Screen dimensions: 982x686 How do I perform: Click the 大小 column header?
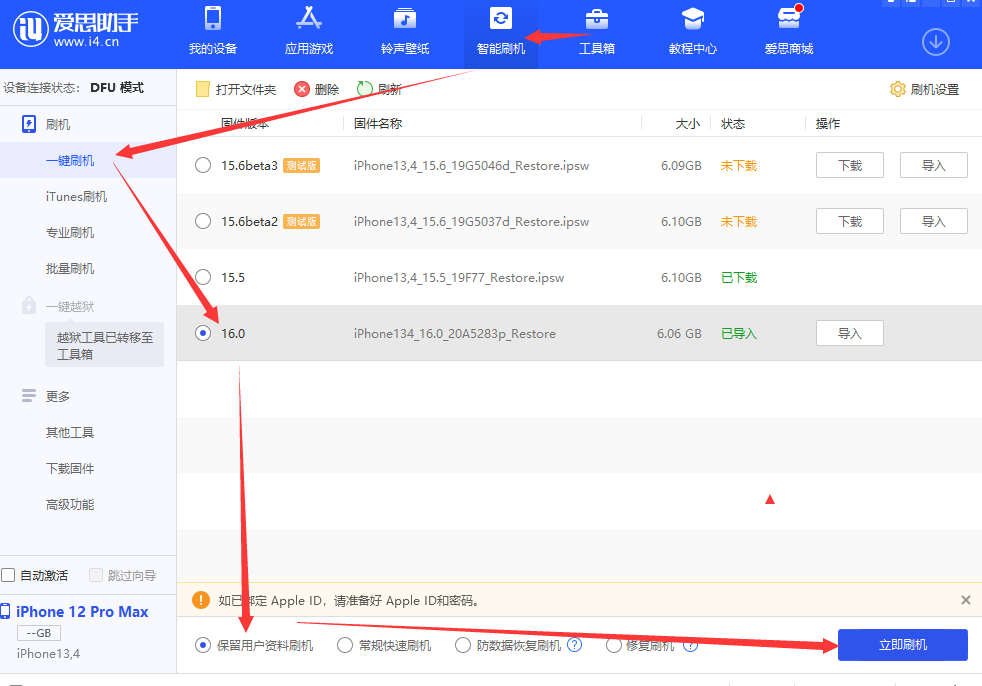point(688,123)
